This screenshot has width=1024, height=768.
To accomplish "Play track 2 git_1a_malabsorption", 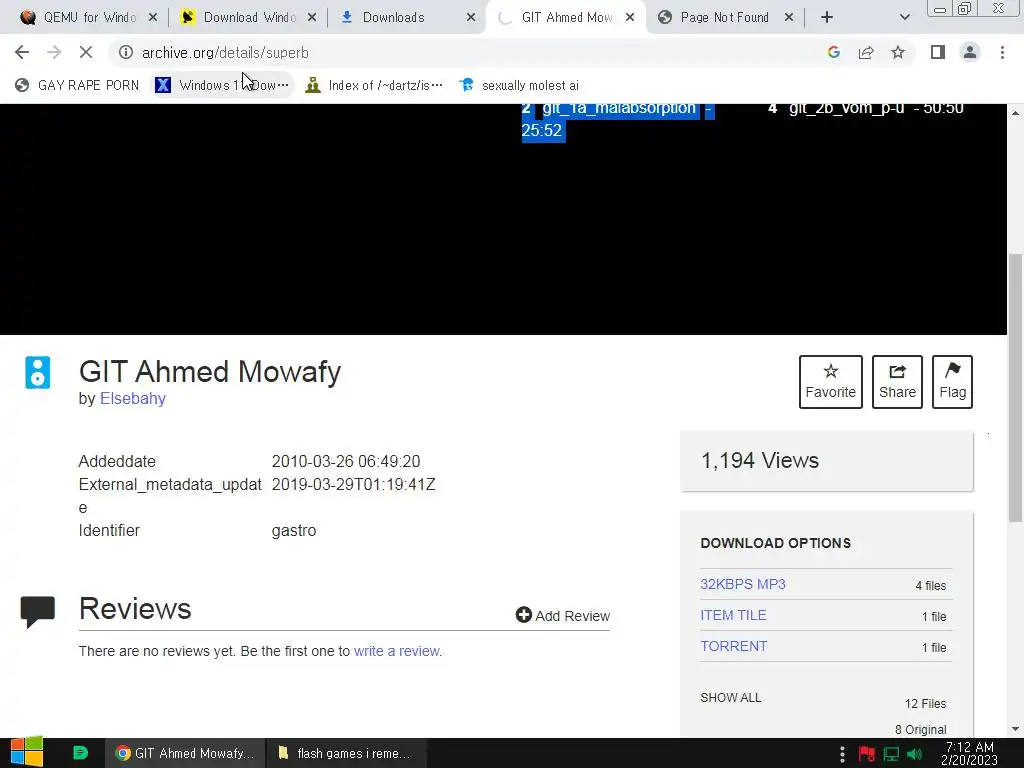I will click(617, 118).
